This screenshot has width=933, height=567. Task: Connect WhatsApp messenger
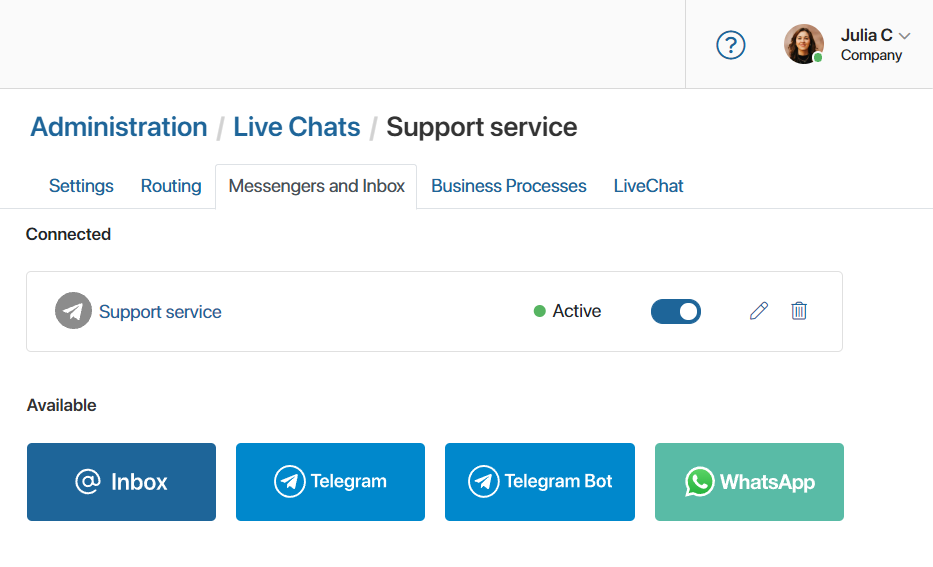pyautogui.click(x=749, y=482)
